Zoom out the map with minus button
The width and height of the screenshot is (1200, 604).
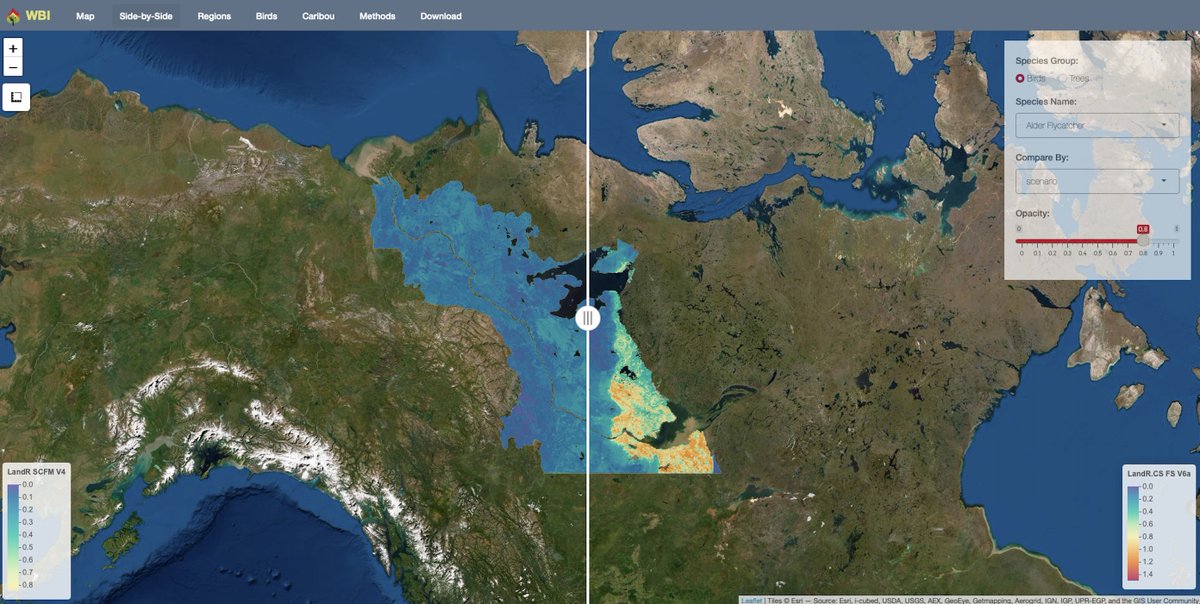[x=13, y=67]
